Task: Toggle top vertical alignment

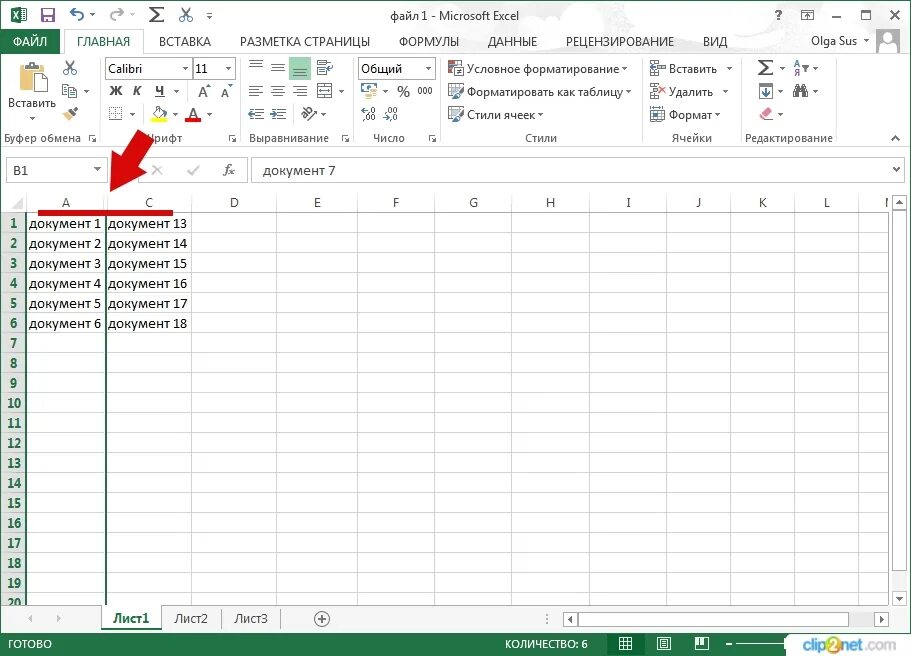Action: tap(256, 68)
